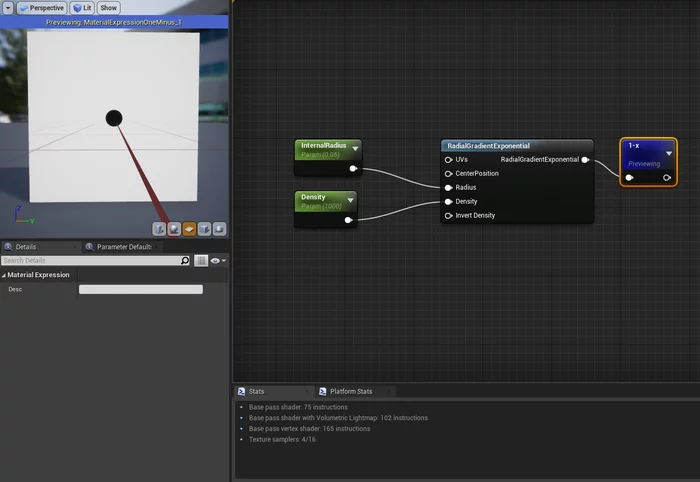700x482 pixels.
Task: Click the Invert Density input pin
Action: point(449,216)
